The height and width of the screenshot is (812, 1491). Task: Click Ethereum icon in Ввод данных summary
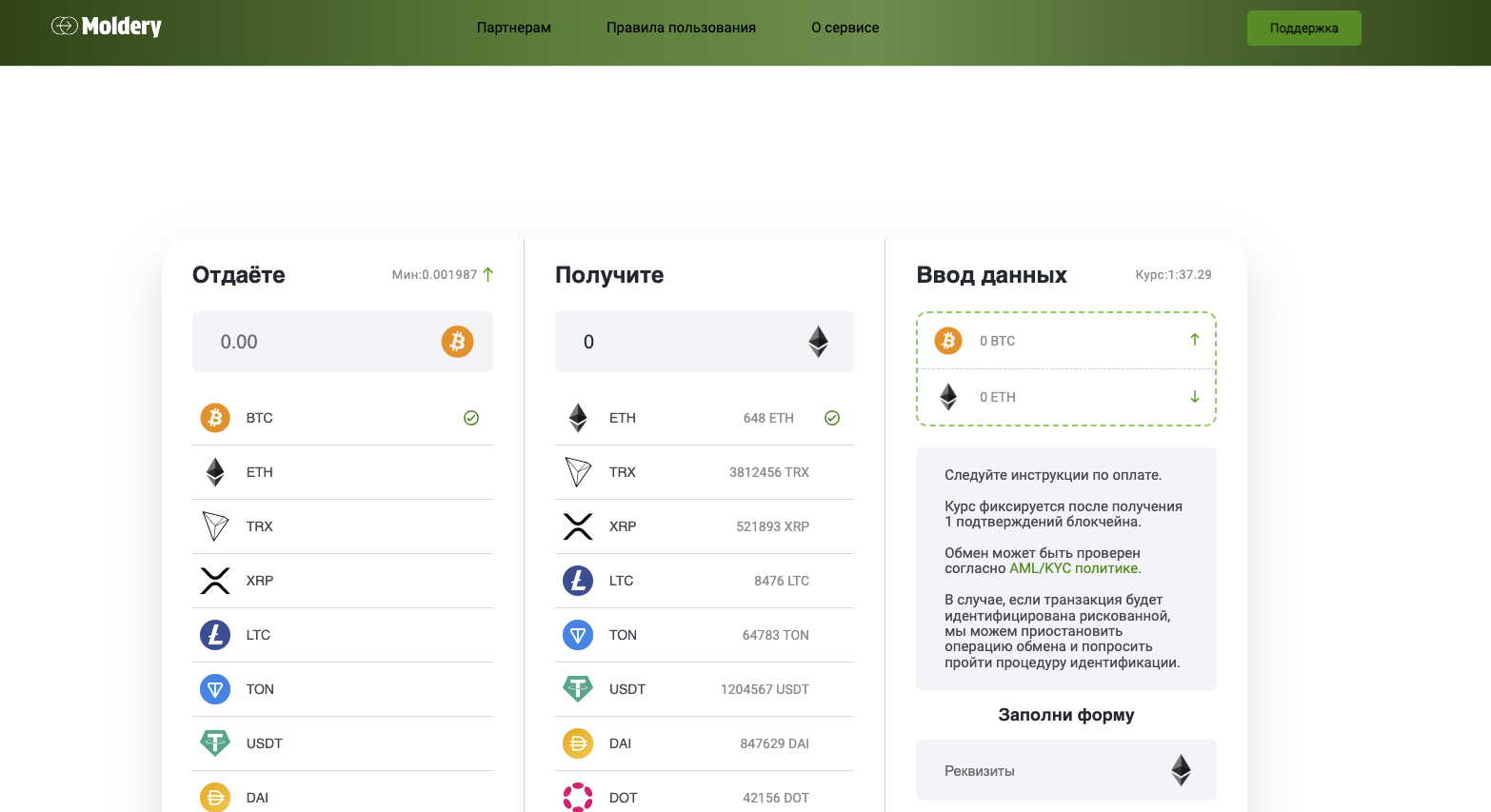(x=948, y=397)
